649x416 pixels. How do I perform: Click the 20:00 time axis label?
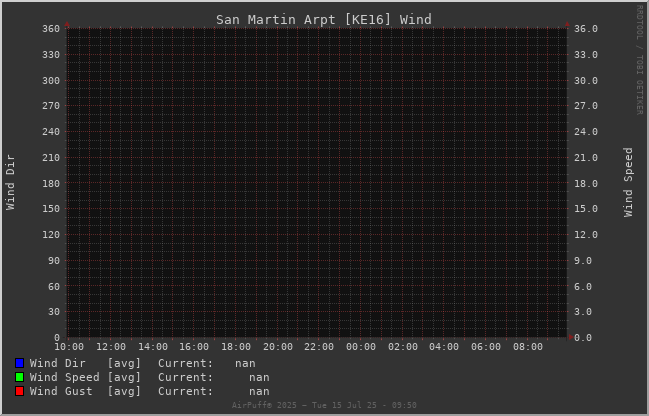[x=278, y=347]
